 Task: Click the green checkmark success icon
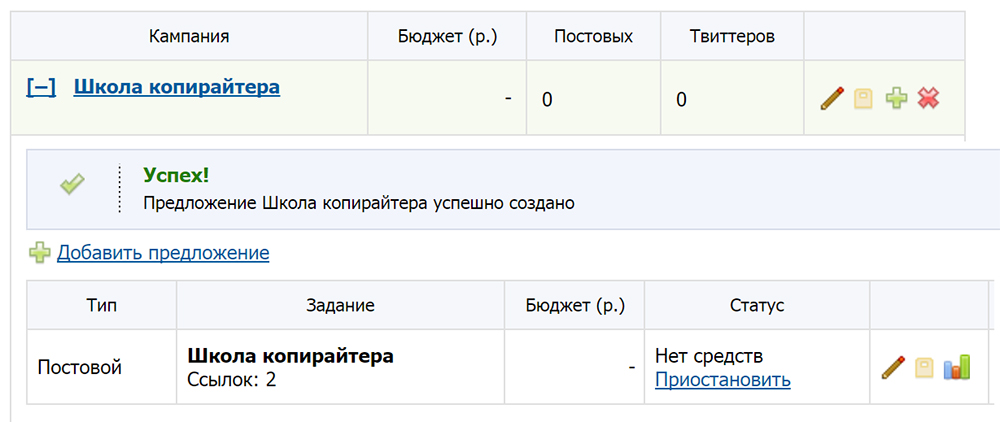[72, 184]
